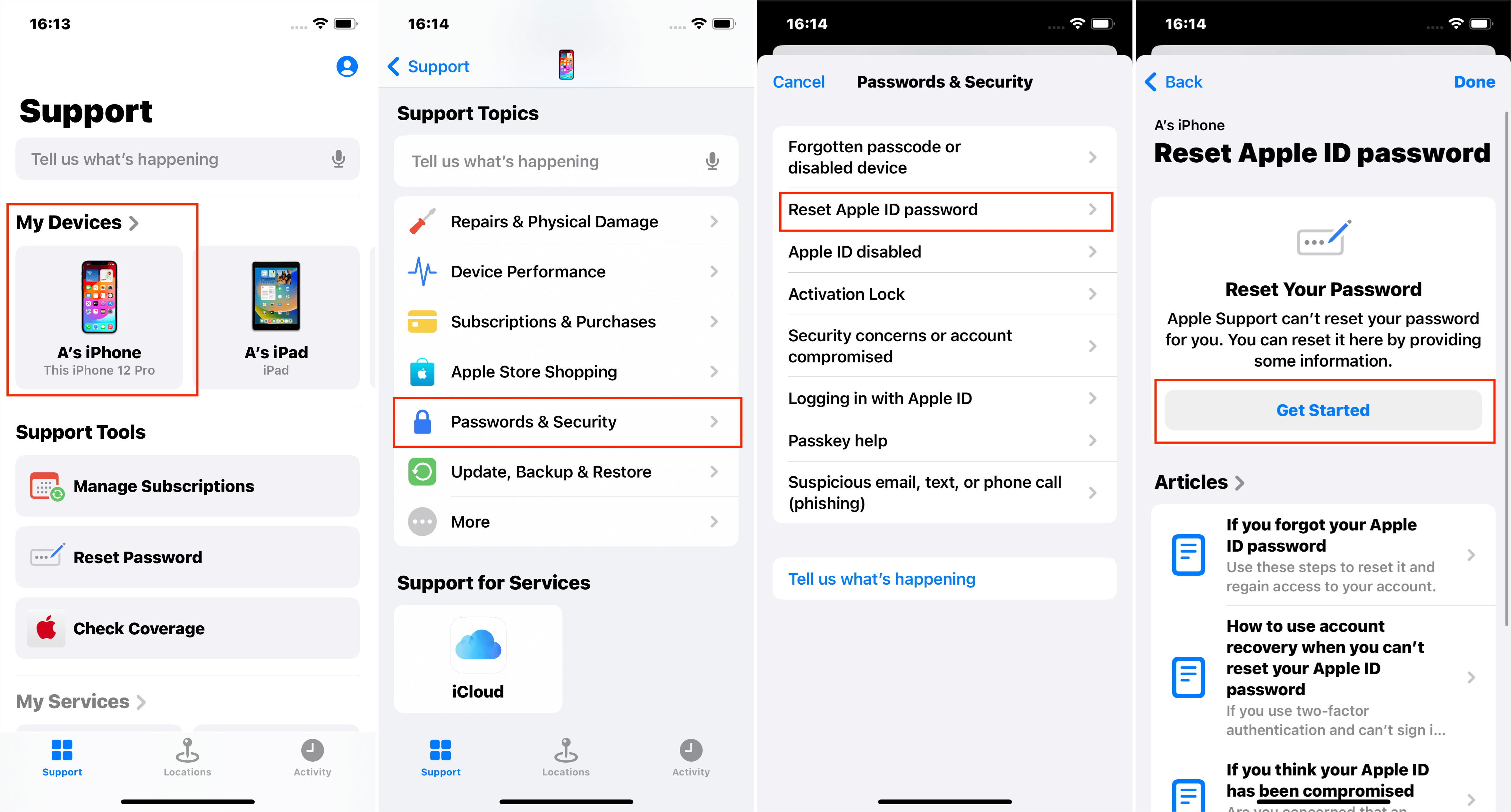This screenshot has height=812, width=1511.
Task: Click Get Started to reset Apple ID password
Action: [1322, 409]
